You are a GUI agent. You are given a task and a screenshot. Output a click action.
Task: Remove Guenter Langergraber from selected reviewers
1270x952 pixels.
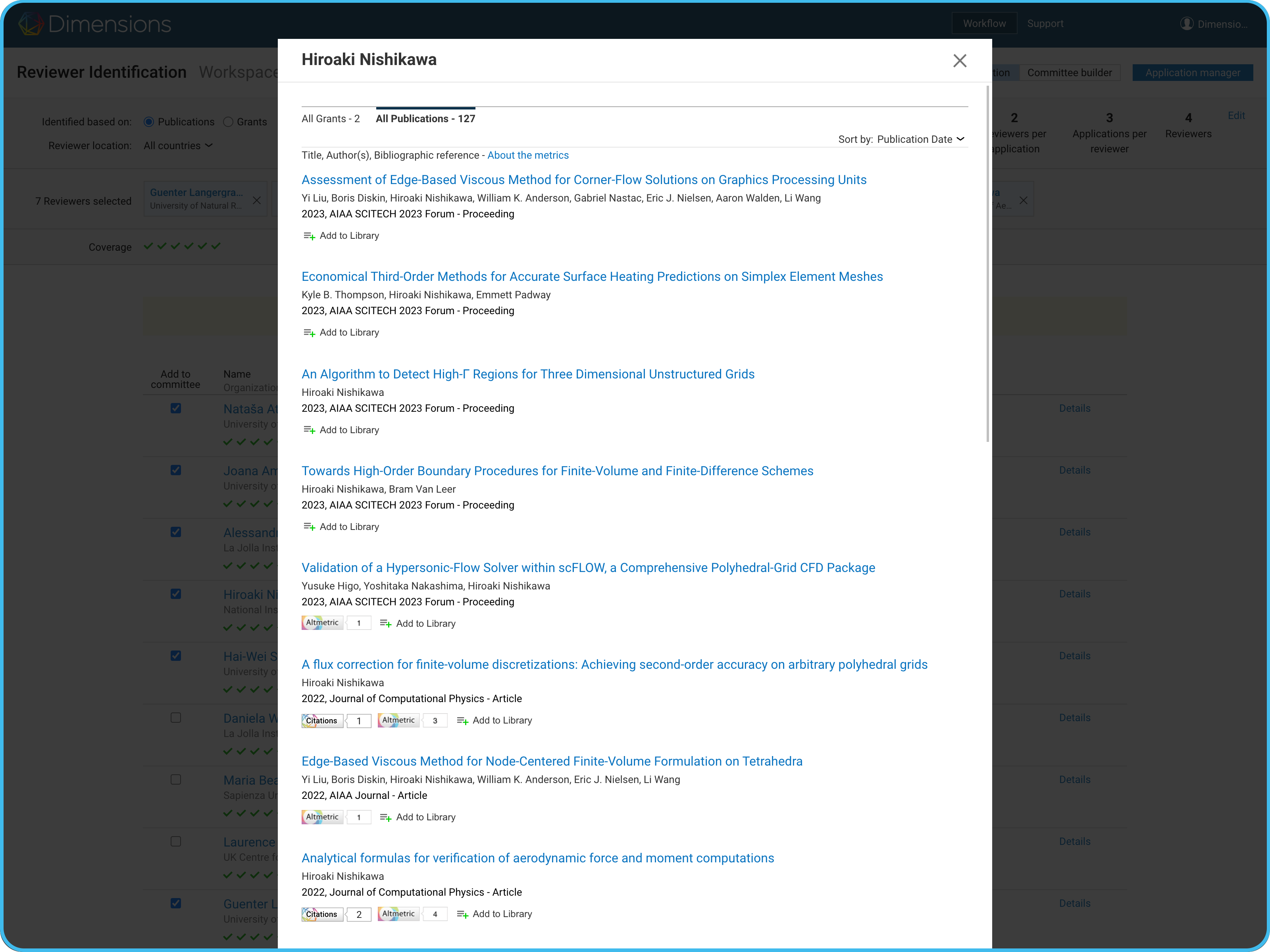(x=257, y=200)
